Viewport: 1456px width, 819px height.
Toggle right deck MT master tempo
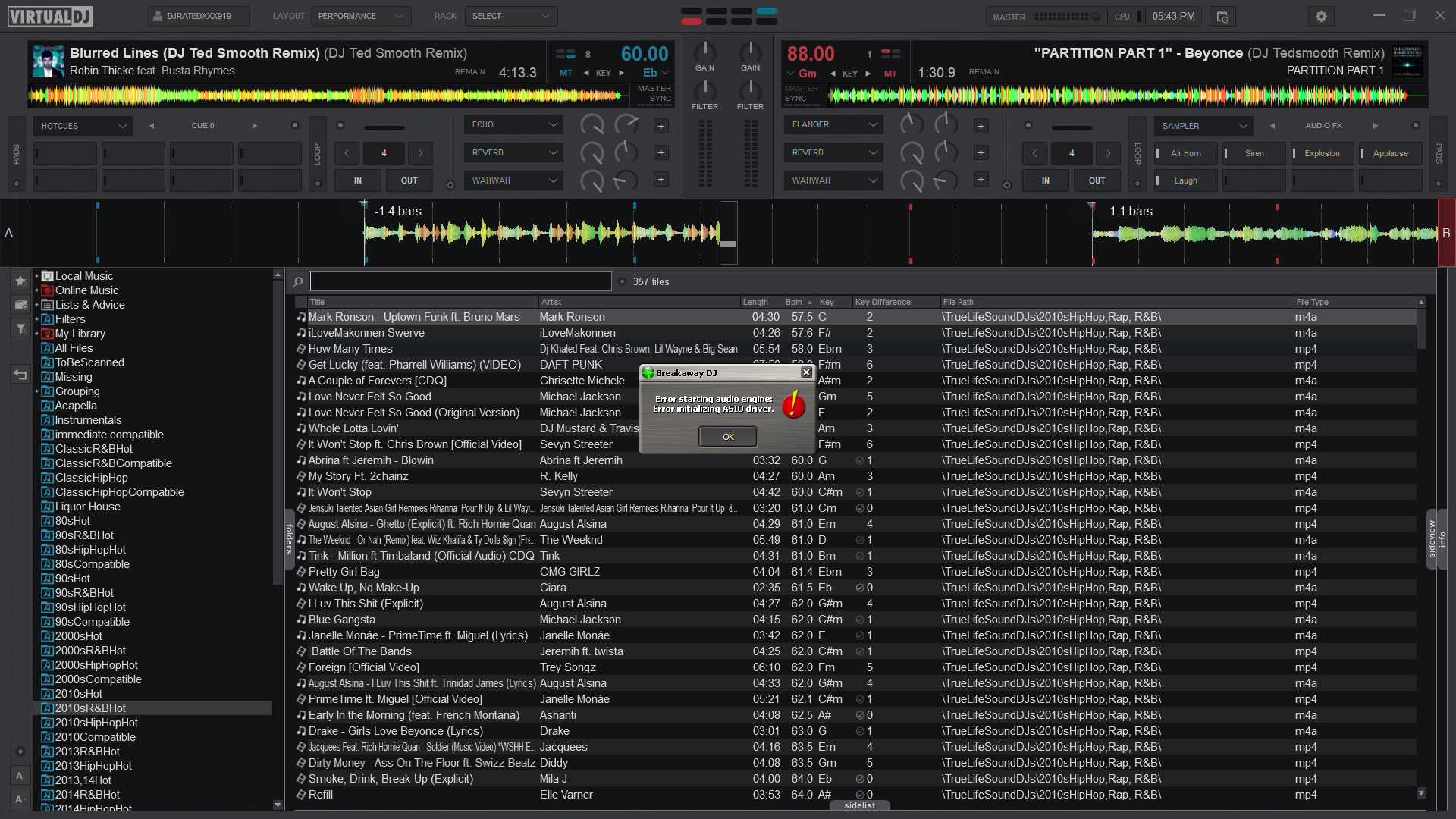[x=890, y=74]
